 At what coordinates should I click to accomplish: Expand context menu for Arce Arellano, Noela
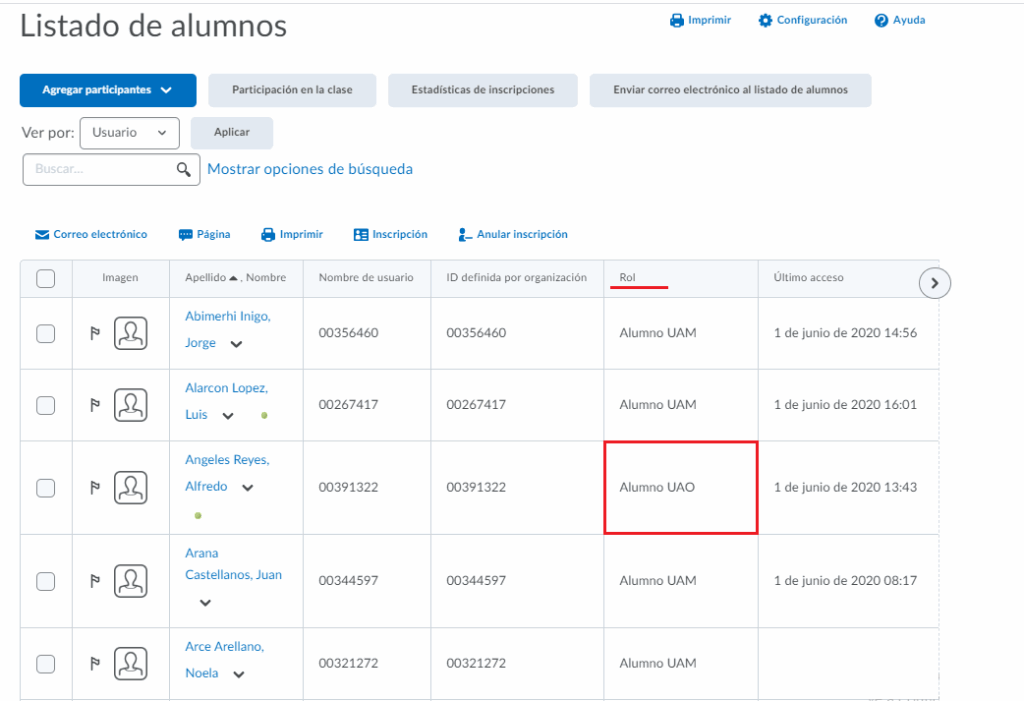(239, 675)
